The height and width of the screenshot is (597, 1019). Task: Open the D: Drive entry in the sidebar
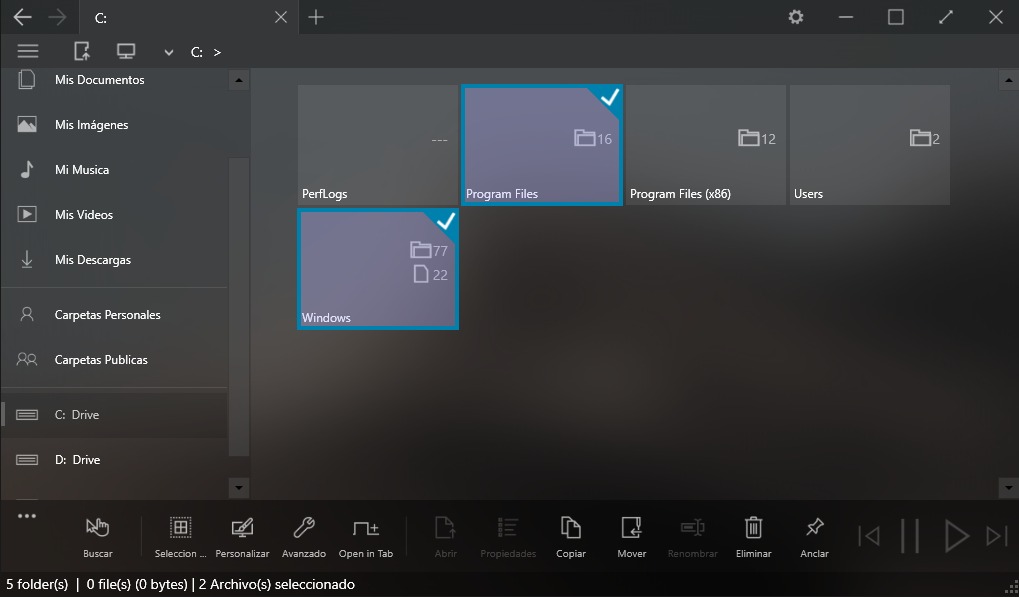[x=77, y=460]
